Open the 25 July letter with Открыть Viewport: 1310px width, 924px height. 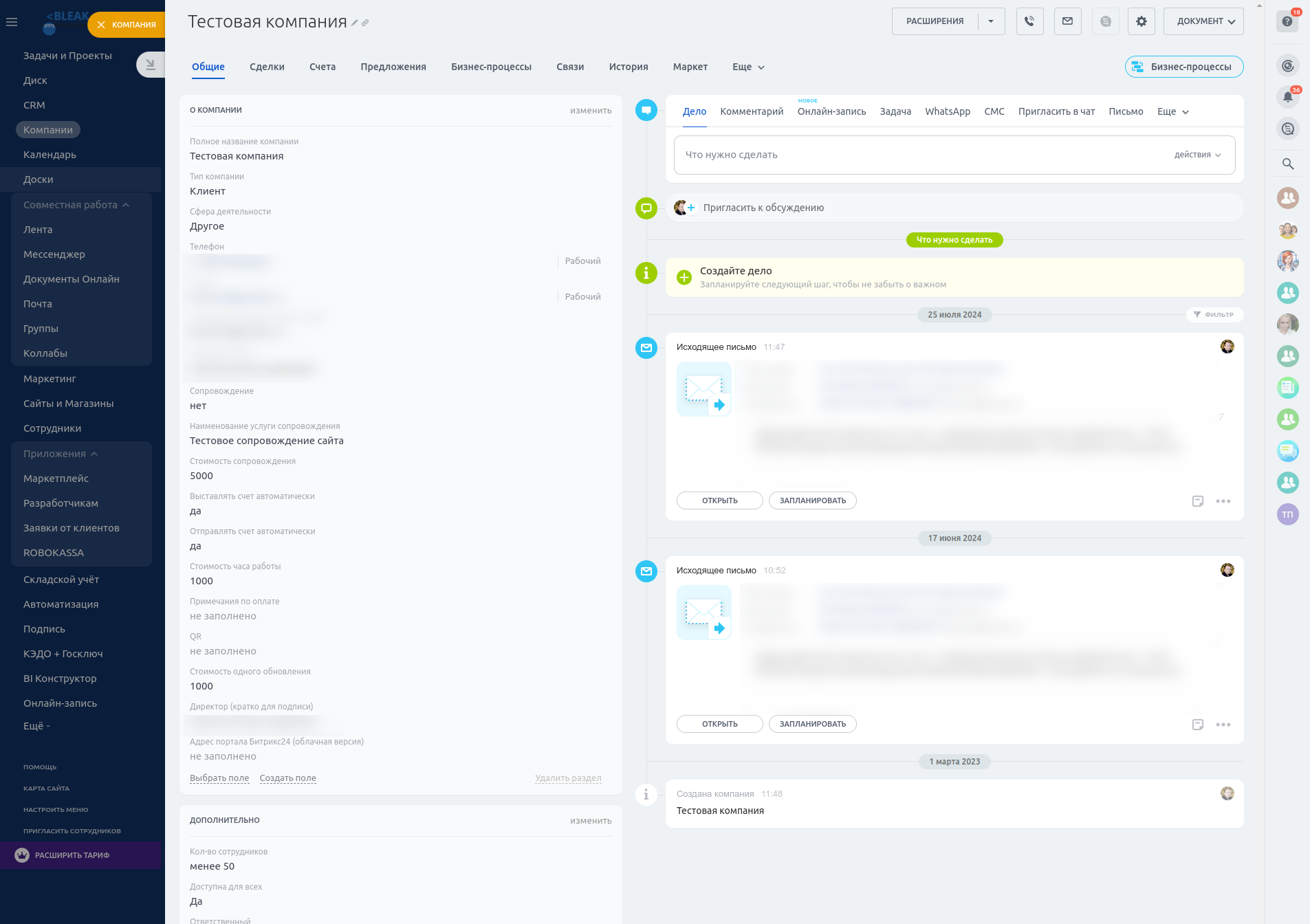[x=719, y=500]
